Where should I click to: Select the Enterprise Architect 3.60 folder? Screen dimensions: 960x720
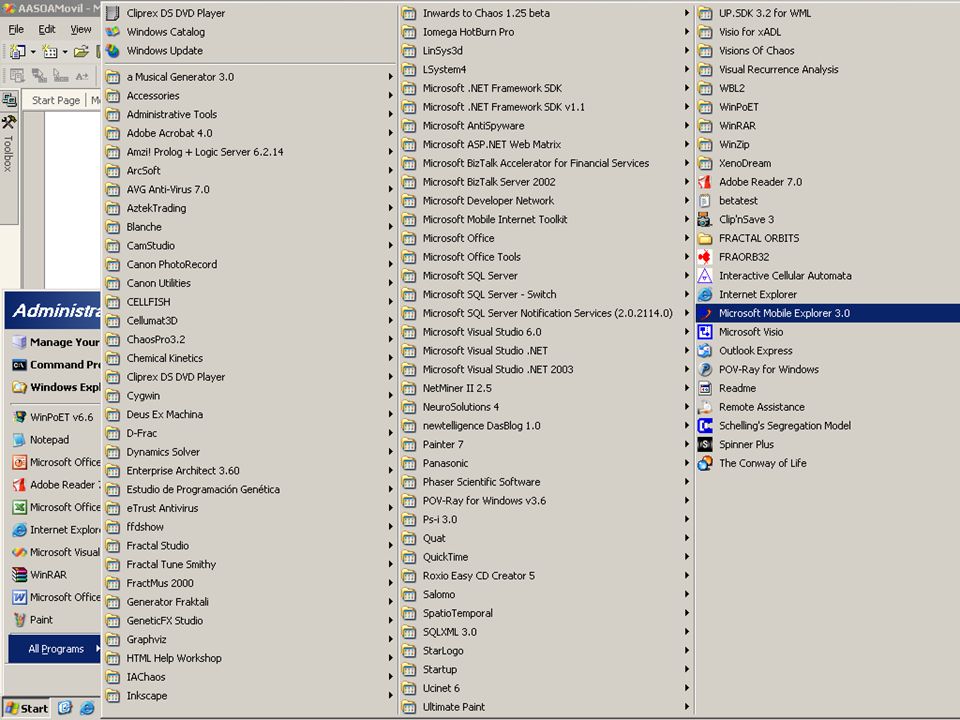pyautogui.click(x=249, y=471)
